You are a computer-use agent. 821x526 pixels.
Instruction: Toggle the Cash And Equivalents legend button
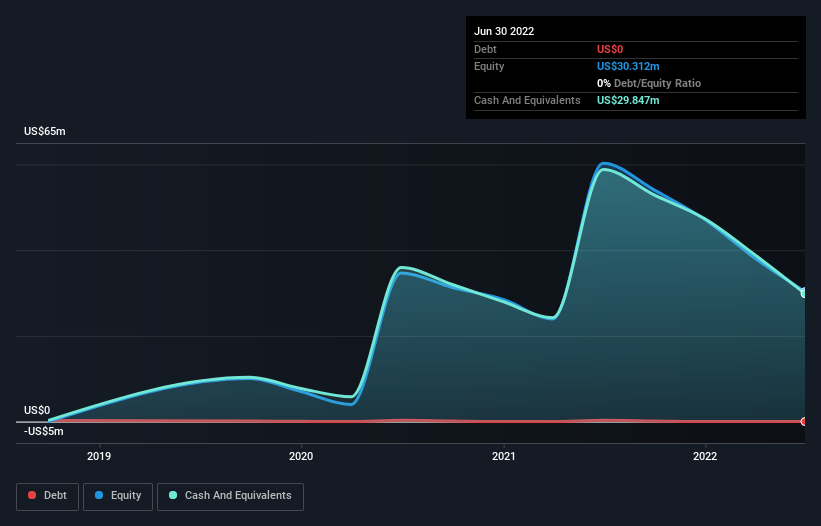click(230, 496)
